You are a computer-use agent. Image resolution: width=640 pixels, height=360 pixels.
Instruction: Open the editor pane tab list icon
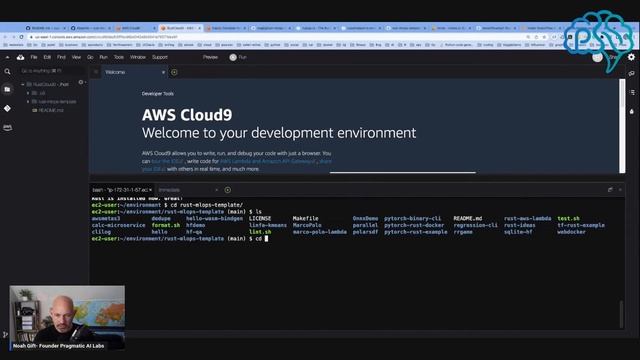coord(96,72)
